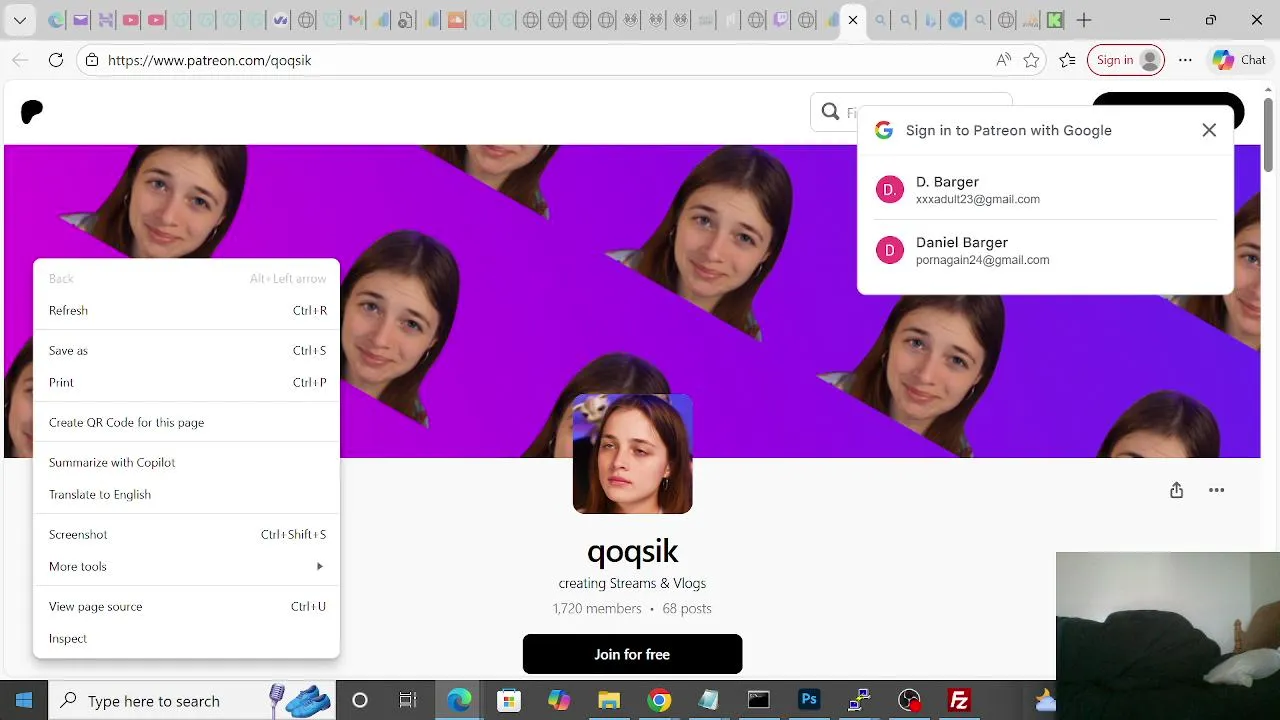Click the 1,720 members text
Image resolution: width=1280 pixels, height=720 pixels.
(597, 608)
